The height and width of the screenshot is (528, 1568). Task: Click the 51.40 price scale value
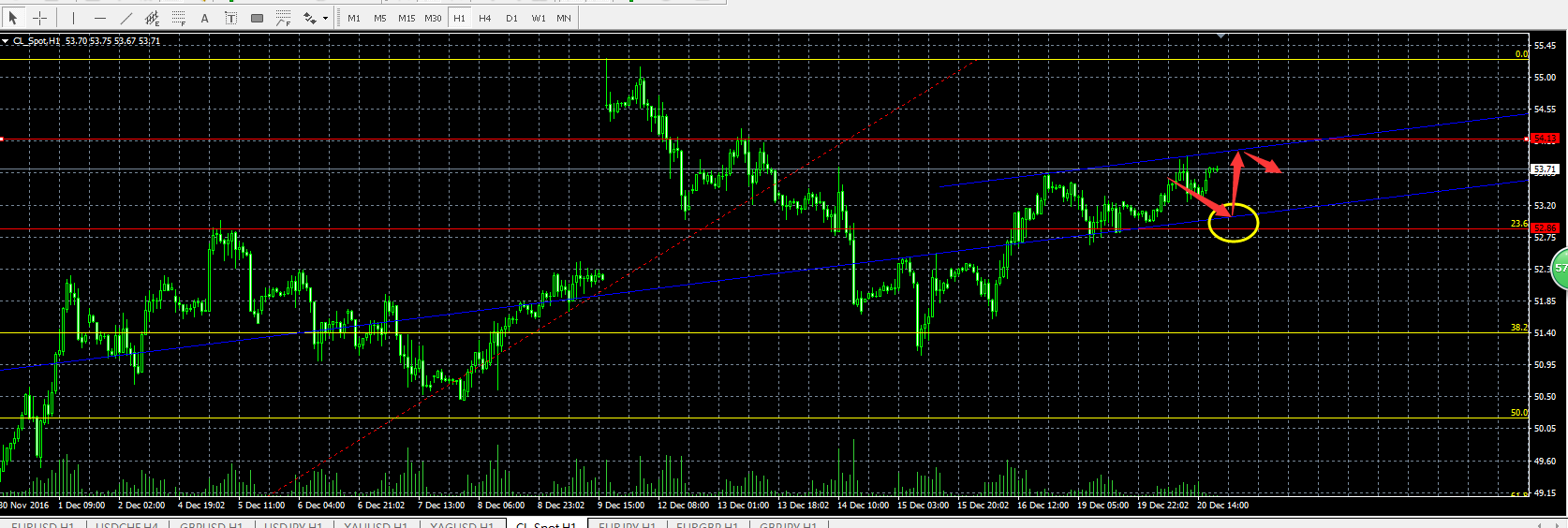click(x=1545, y=333)
